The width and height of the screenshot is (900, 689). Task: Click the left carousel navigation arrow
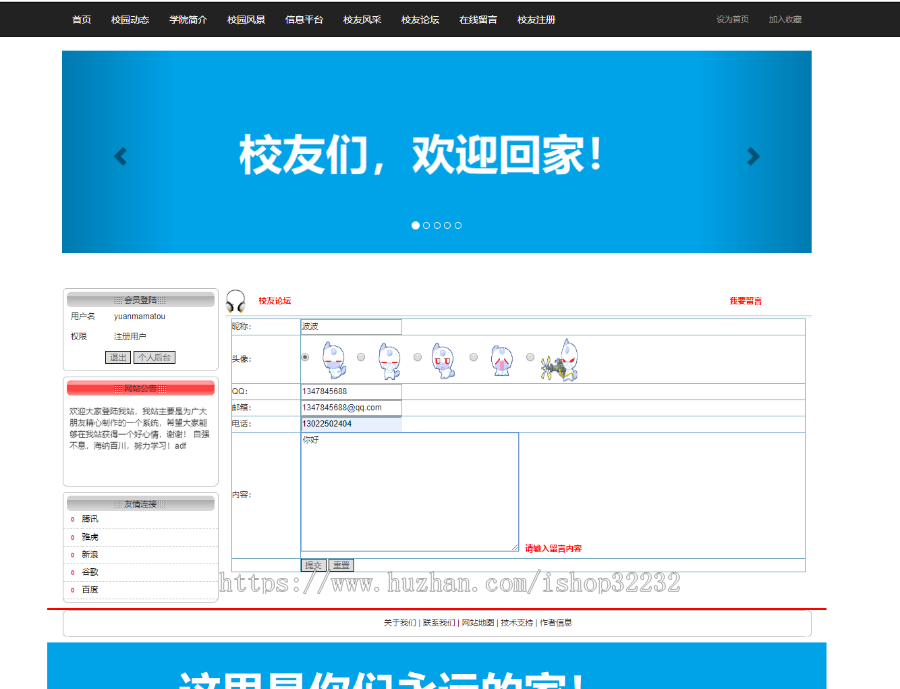120,155
